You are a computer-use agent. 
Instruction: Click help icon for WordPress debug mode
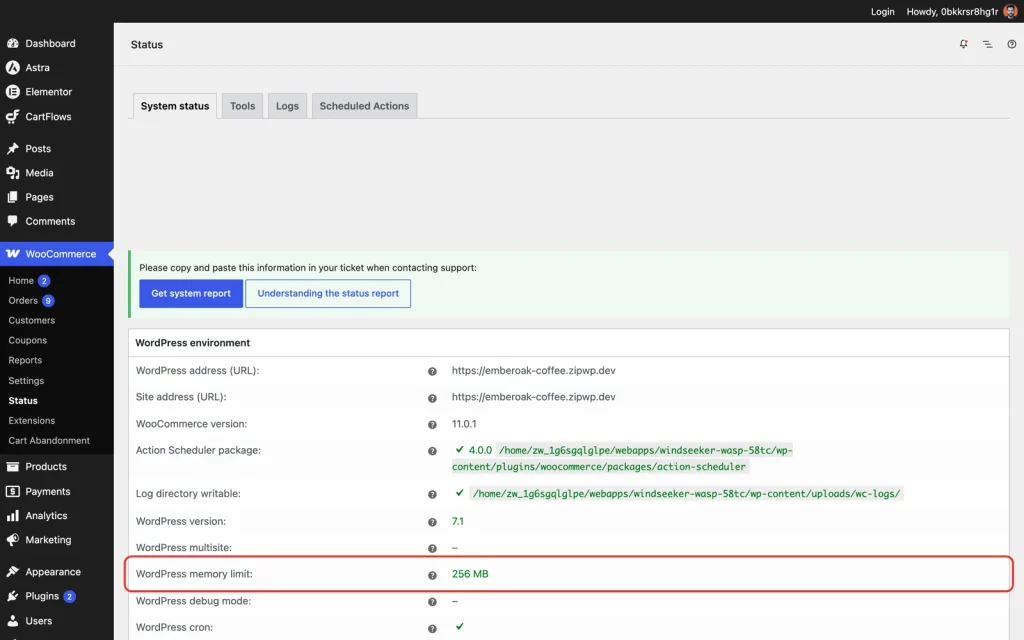[x=432, y=602]
